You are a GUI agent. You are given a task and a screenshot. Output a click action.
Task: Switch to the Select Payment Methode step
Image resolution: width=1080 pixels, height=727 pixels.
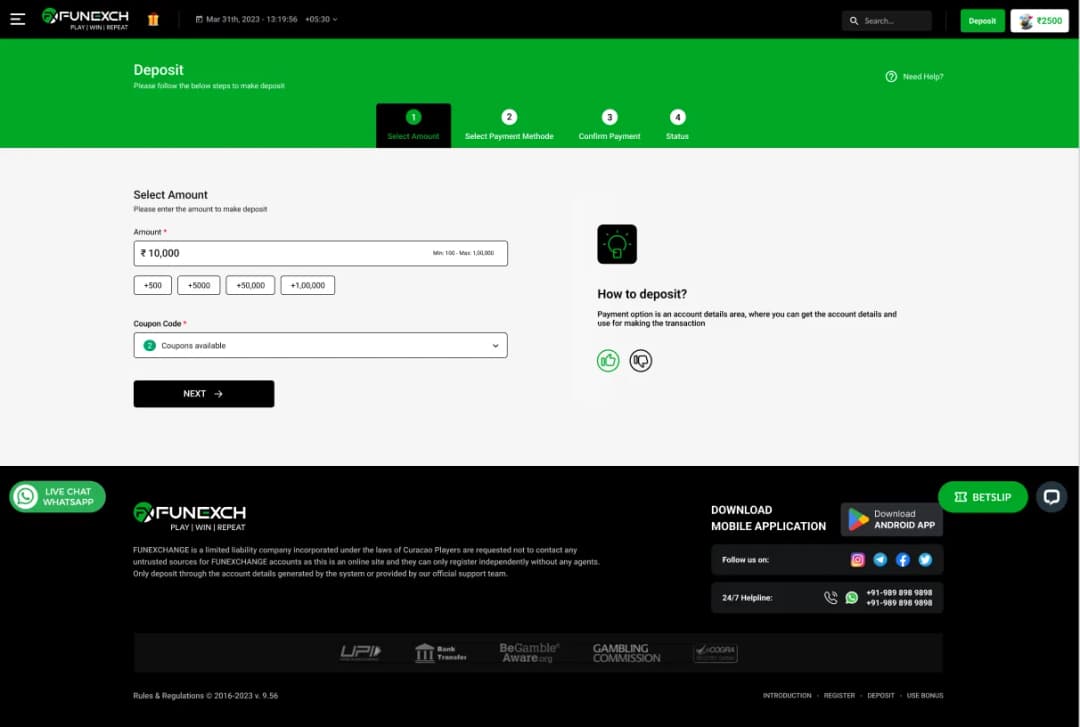click(x=509, y=124)
